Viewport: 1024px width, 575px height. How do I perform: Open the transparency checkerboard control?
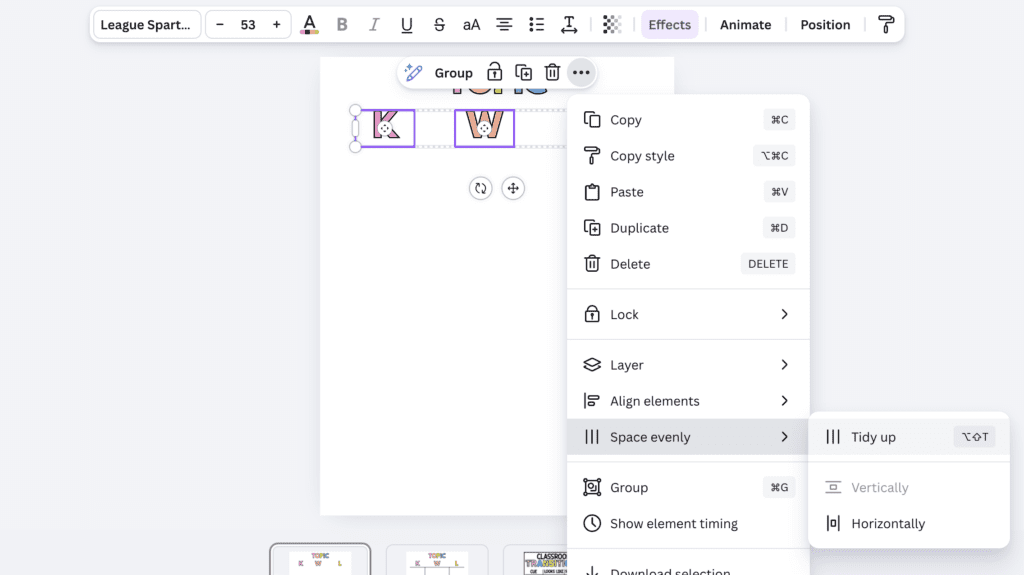pos(612,25)
